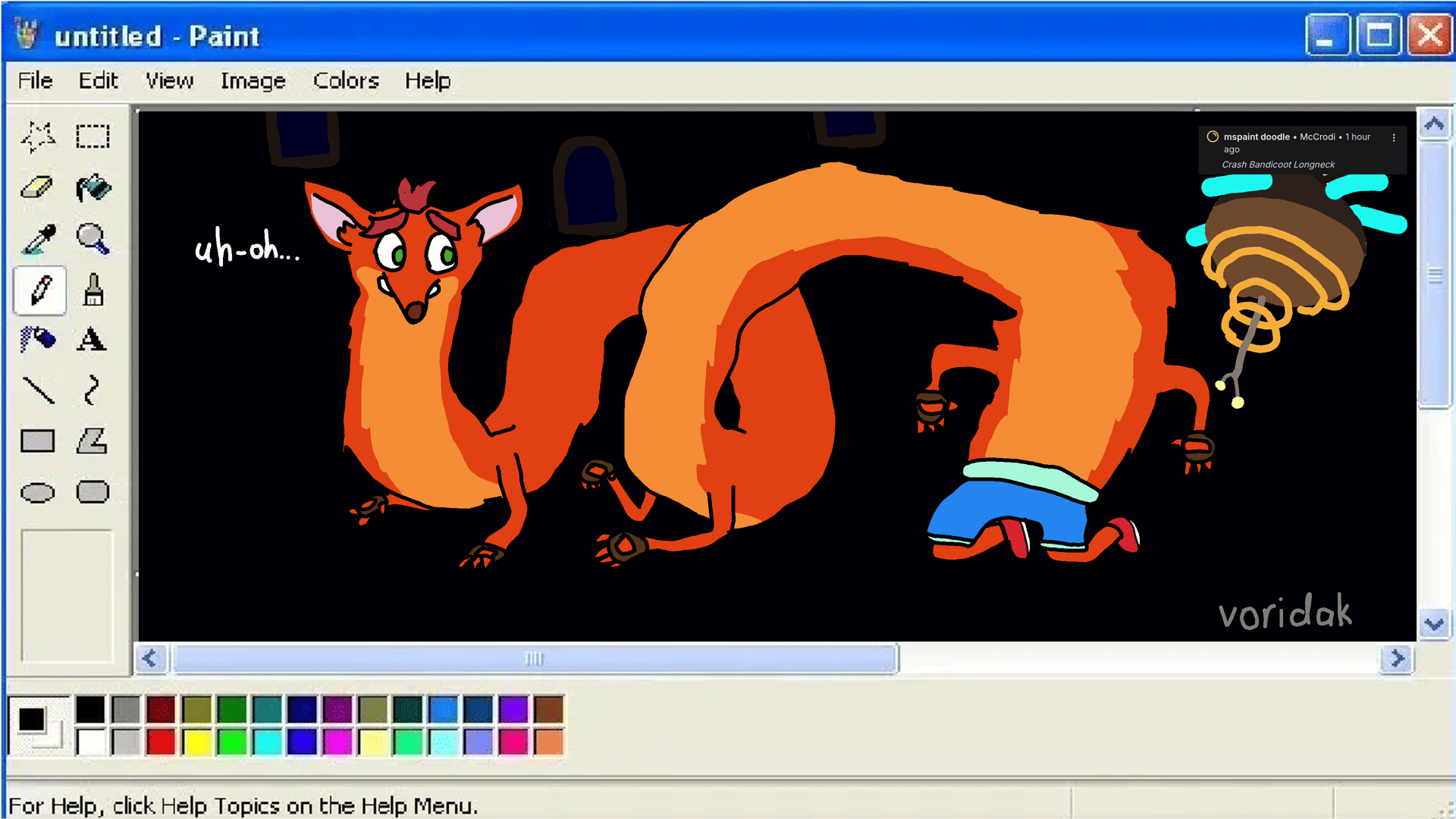
Task: Click the horizontal scrollbar right arrow
Action: pyautogui.click(x=1398, y=659)
